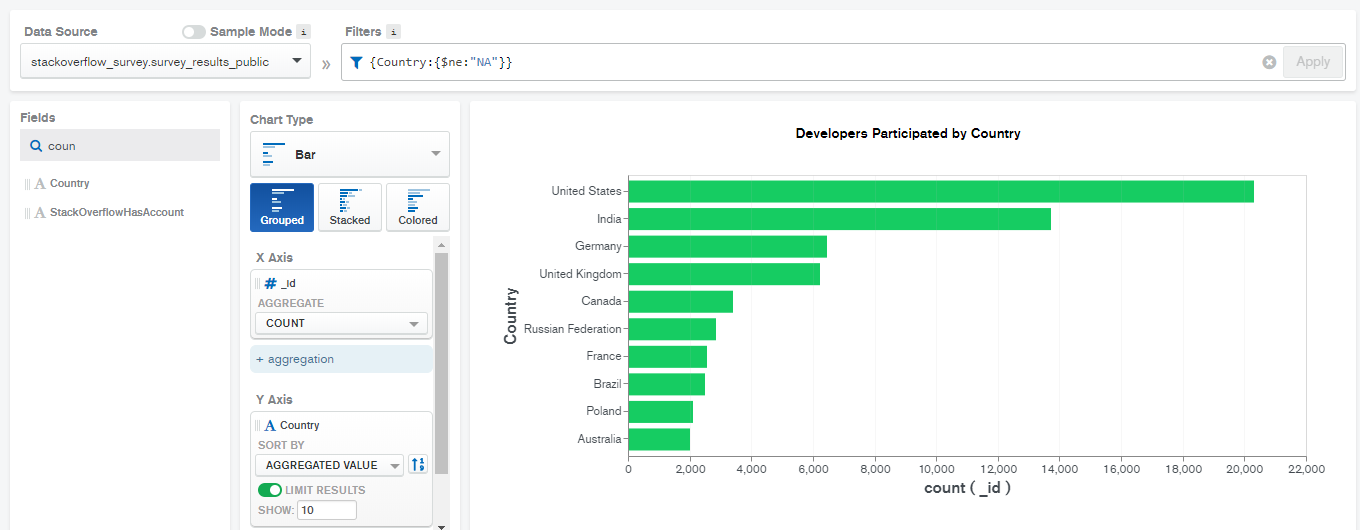Click the Filters info icon
The image size is (1360, 530).
point(394,32)
